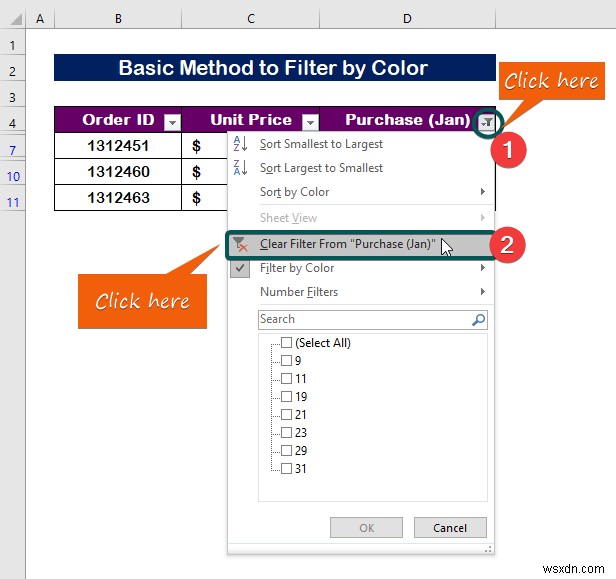Click the search magnifier icon
This screenshot has width=616, height=579.
coord(478,320)
